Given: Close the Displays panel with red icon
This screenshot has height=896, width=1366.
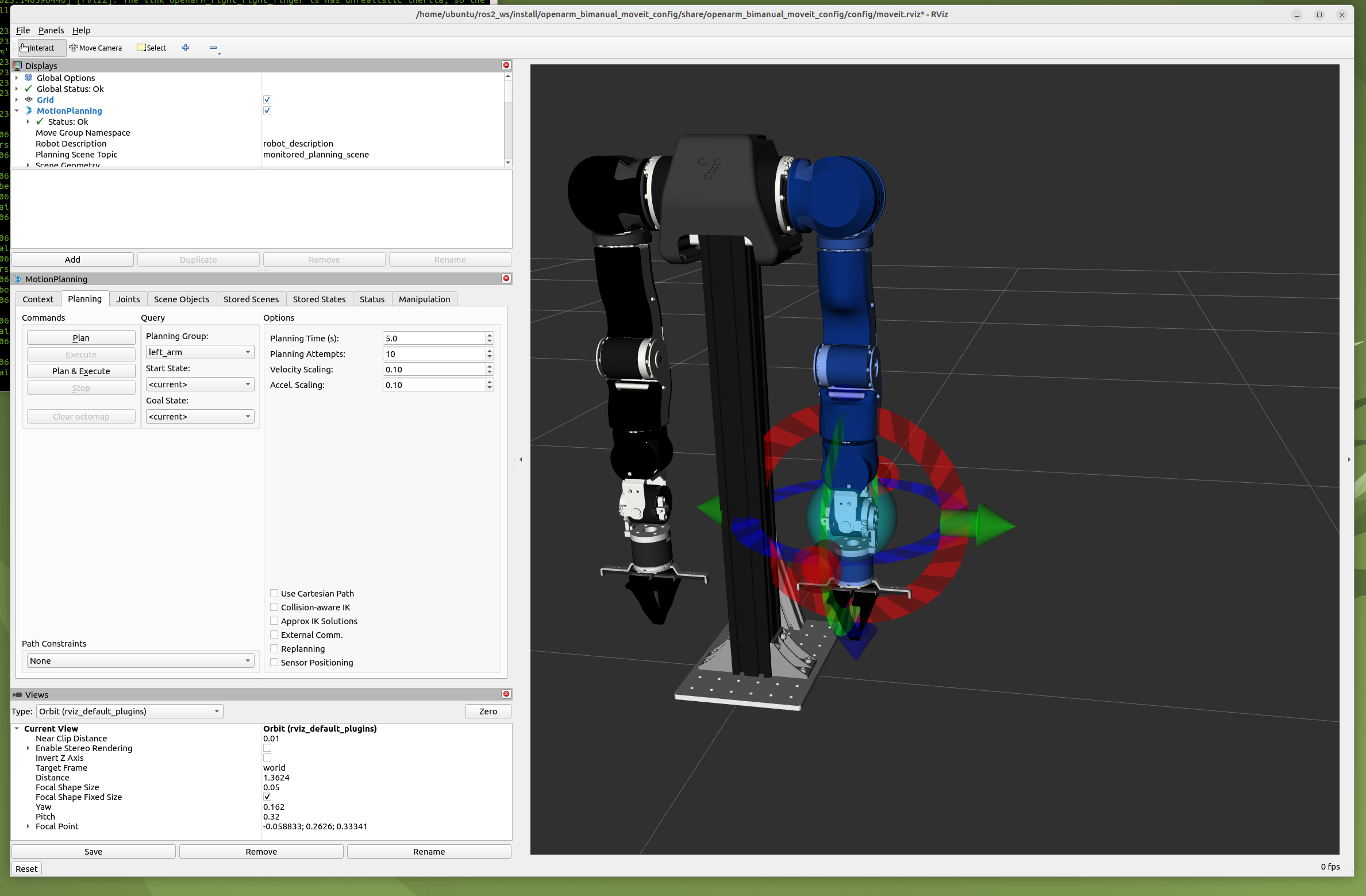Looking at the screenshot, I should click(506, 66).
